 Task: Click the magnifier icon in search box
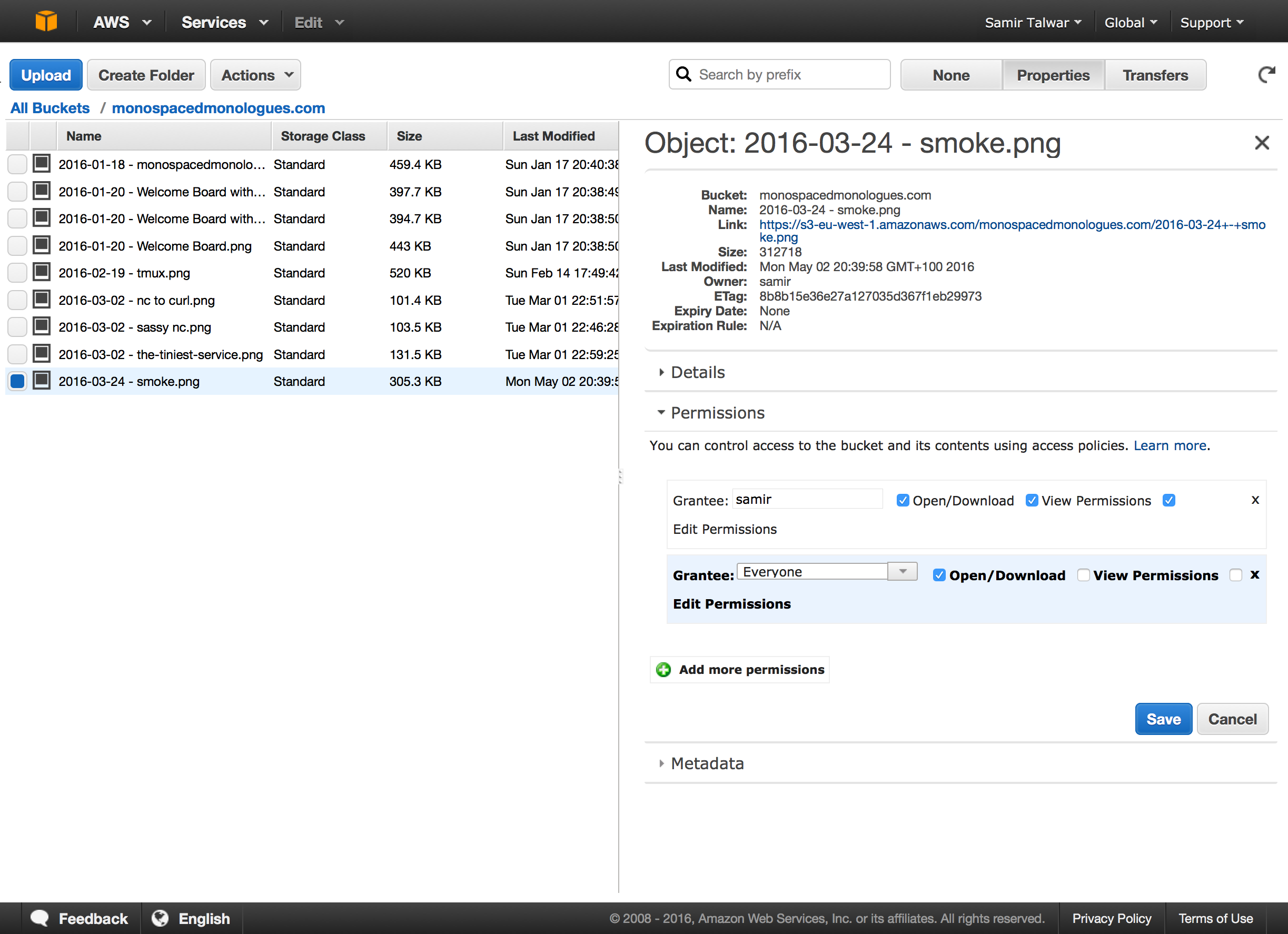coord(685,74)
